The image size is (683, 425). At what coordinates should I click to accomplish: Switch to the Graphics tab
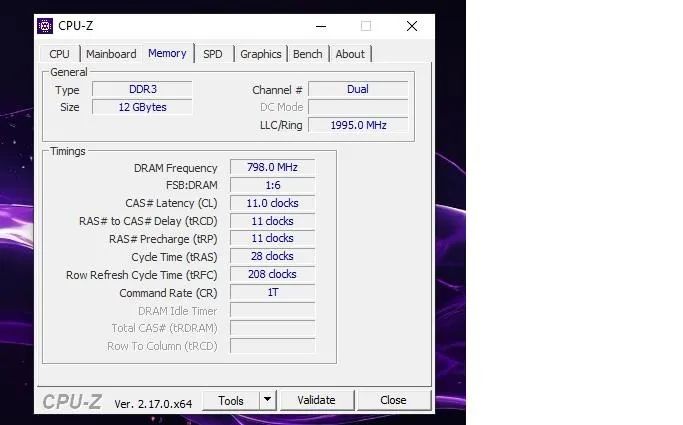[260, 54]
